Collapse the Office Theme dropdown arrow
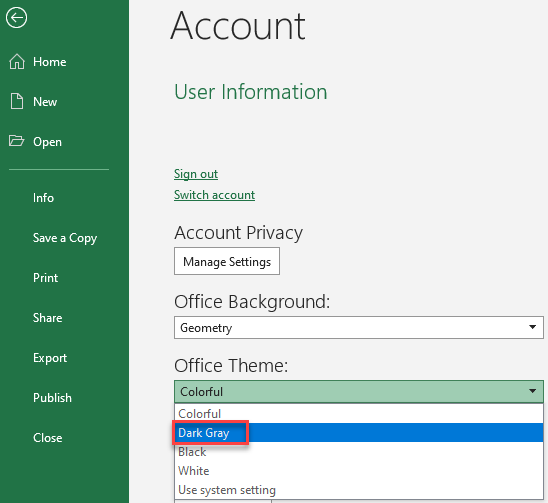548x503 pixels. [532, 391]
